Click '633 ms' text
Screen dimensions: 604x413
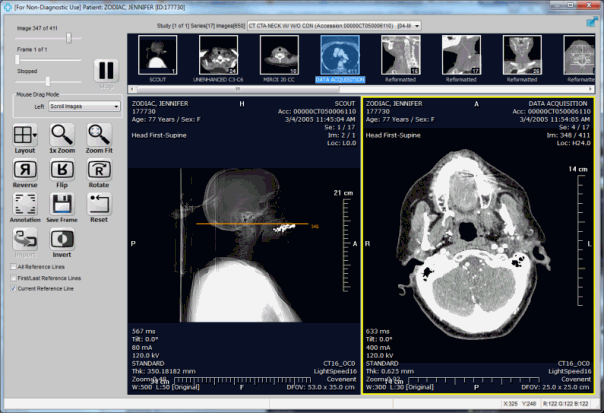point(378,331)
